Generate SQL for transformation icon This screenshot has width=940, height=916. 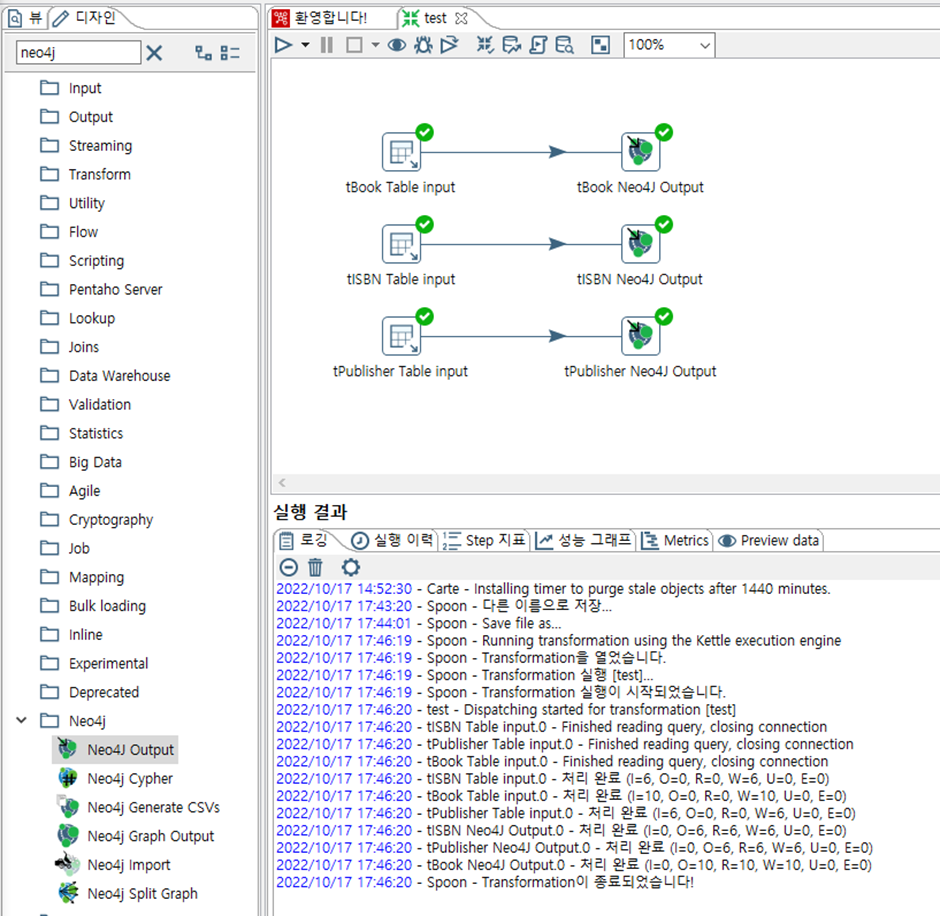pos(538,45)
